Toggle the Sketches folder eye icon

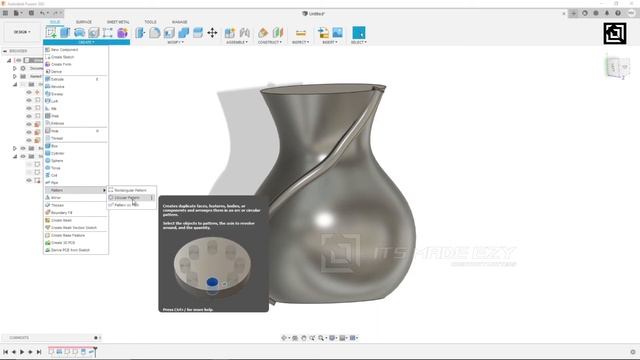[x=23, y=156]
